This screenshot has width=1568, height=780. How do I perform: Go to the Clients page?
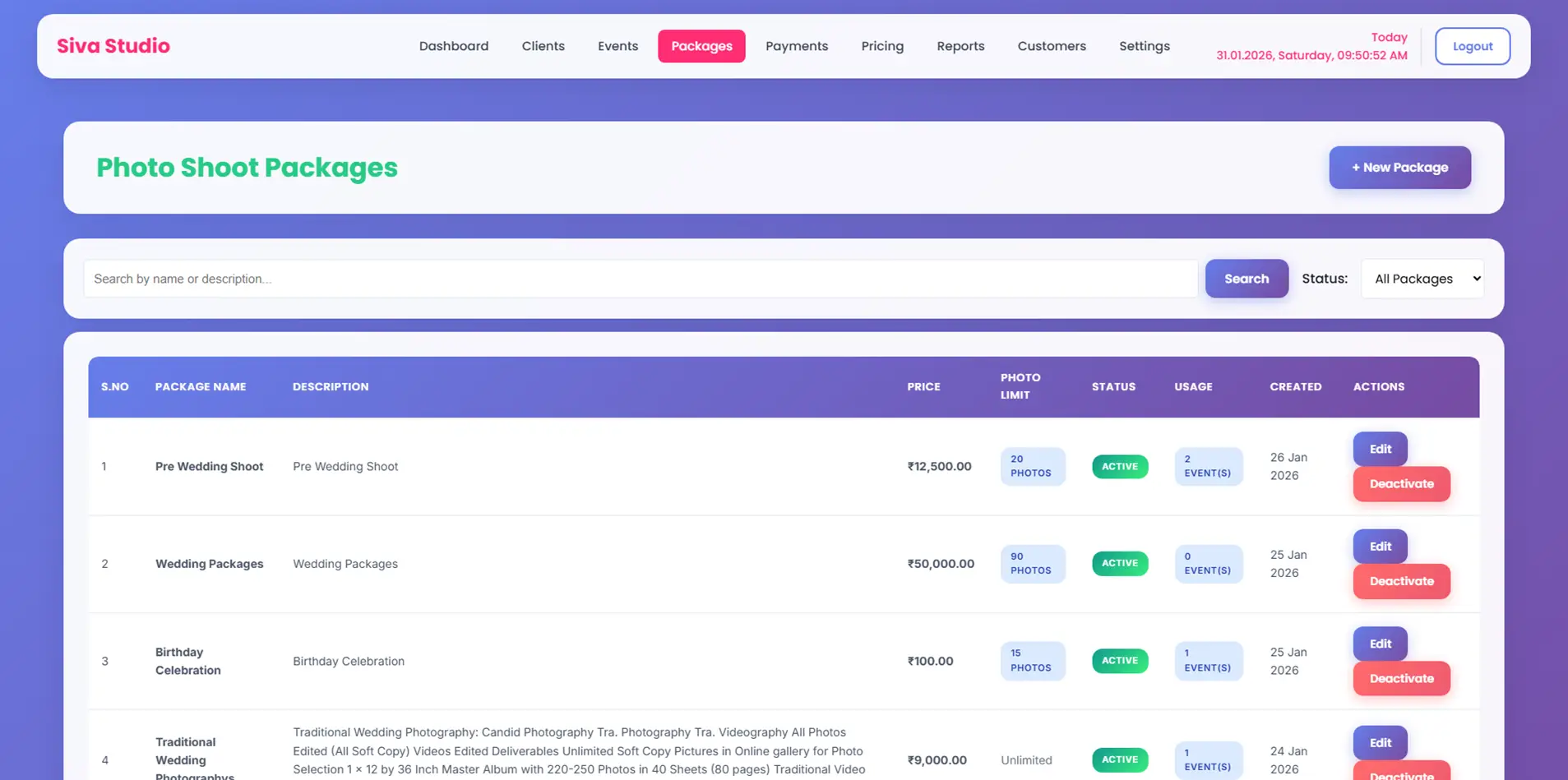coord(543,46)
